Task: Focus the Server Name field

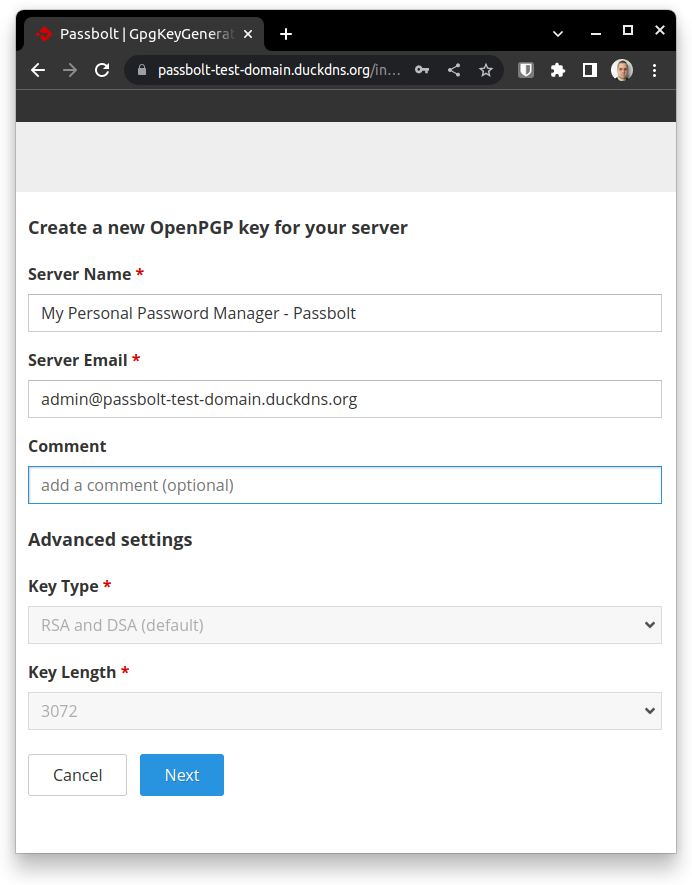Action: point(345,313)
